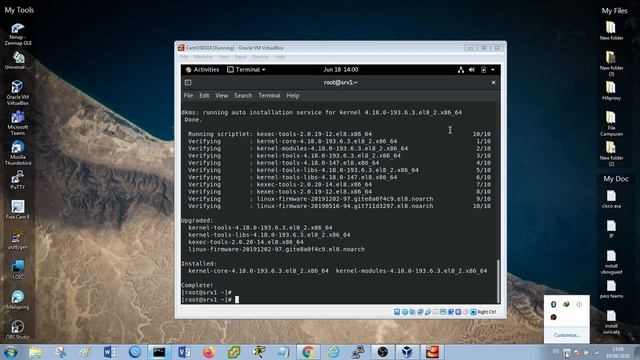The image size is (640, 360).
Task: Click the red-black icon in the tray popup
Action: click(553, 317)
